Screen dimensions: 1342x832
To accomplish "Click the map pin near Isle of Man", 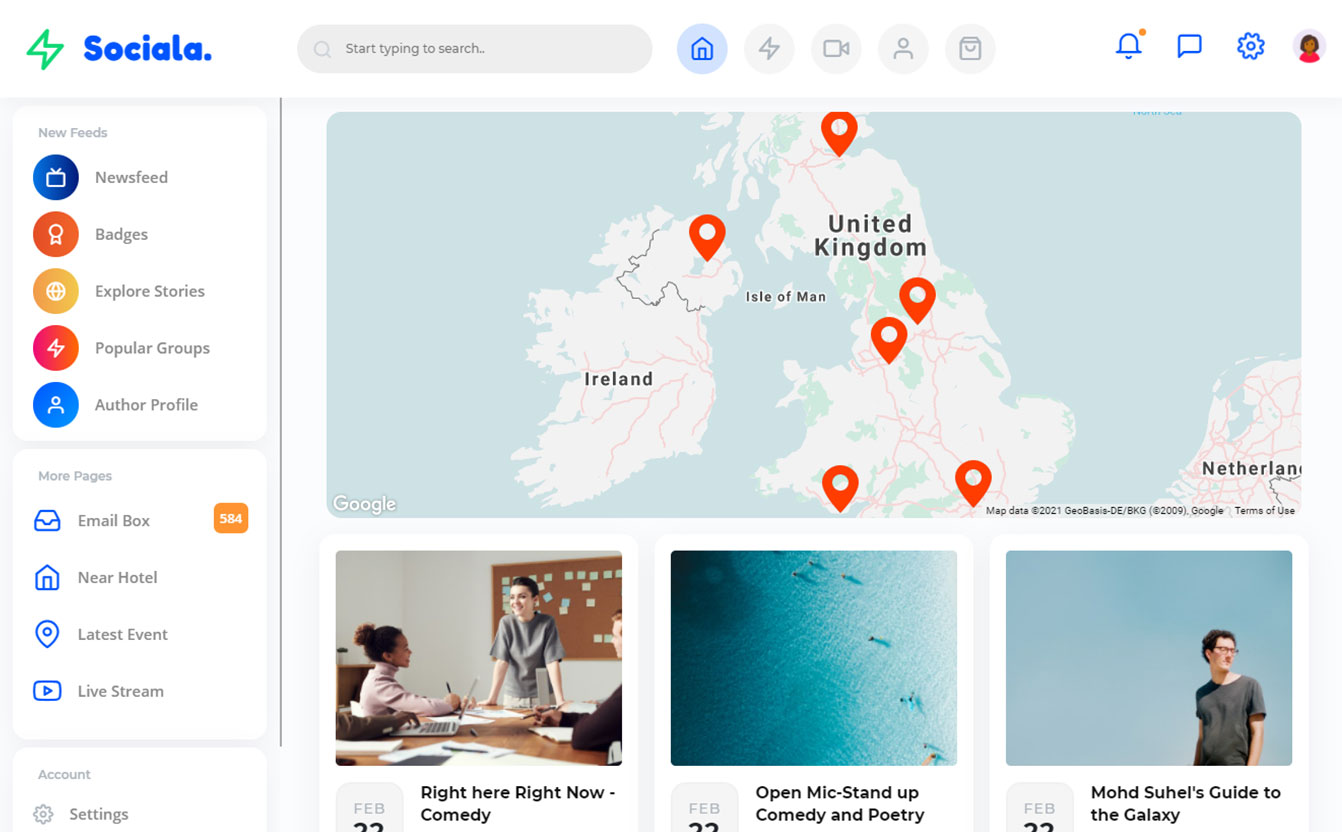I will click(x=707, y=236).
